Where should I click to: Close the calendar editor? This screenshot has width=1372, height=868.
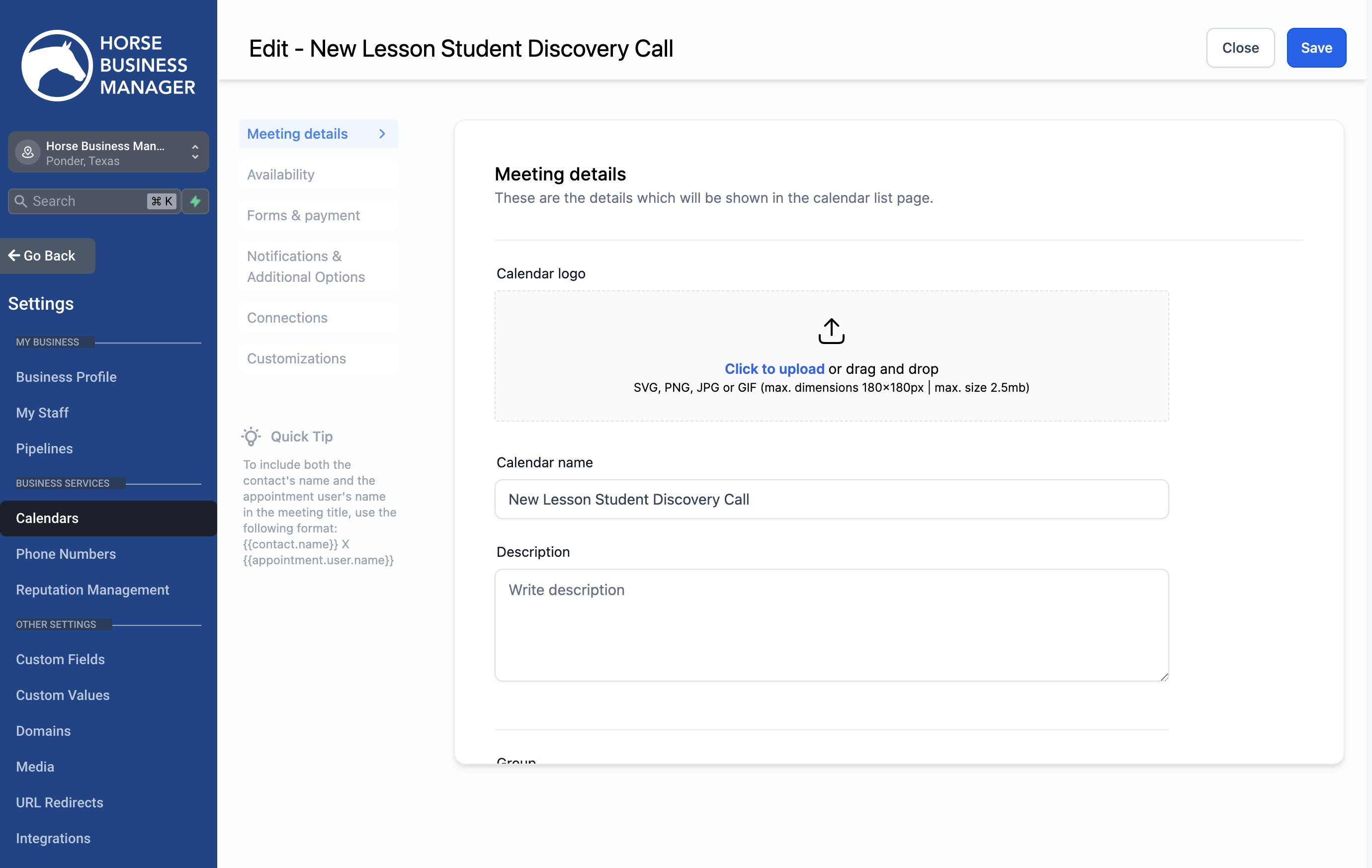point(1240,48)
